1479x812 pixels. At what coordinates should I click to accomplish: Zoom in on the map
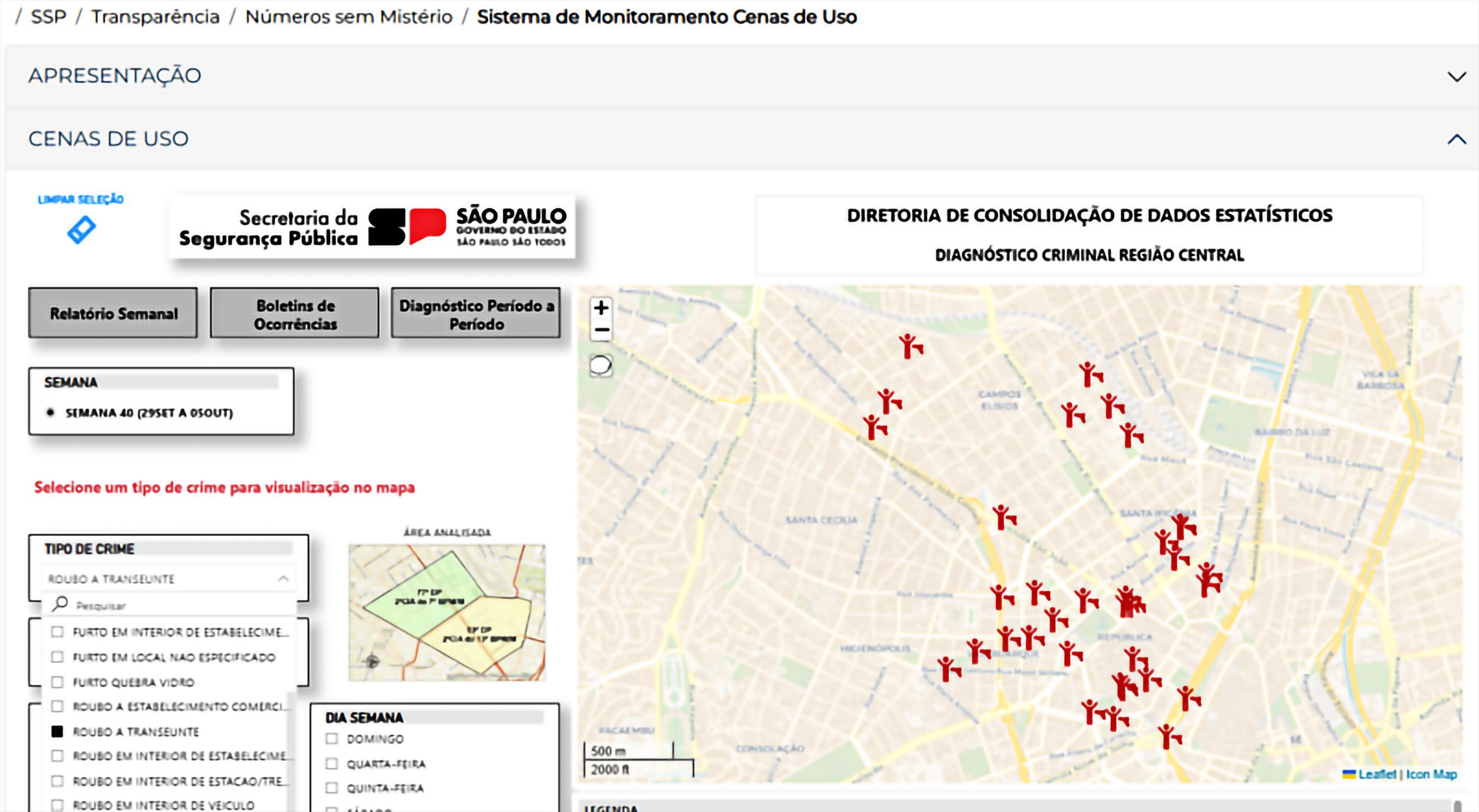601,308
